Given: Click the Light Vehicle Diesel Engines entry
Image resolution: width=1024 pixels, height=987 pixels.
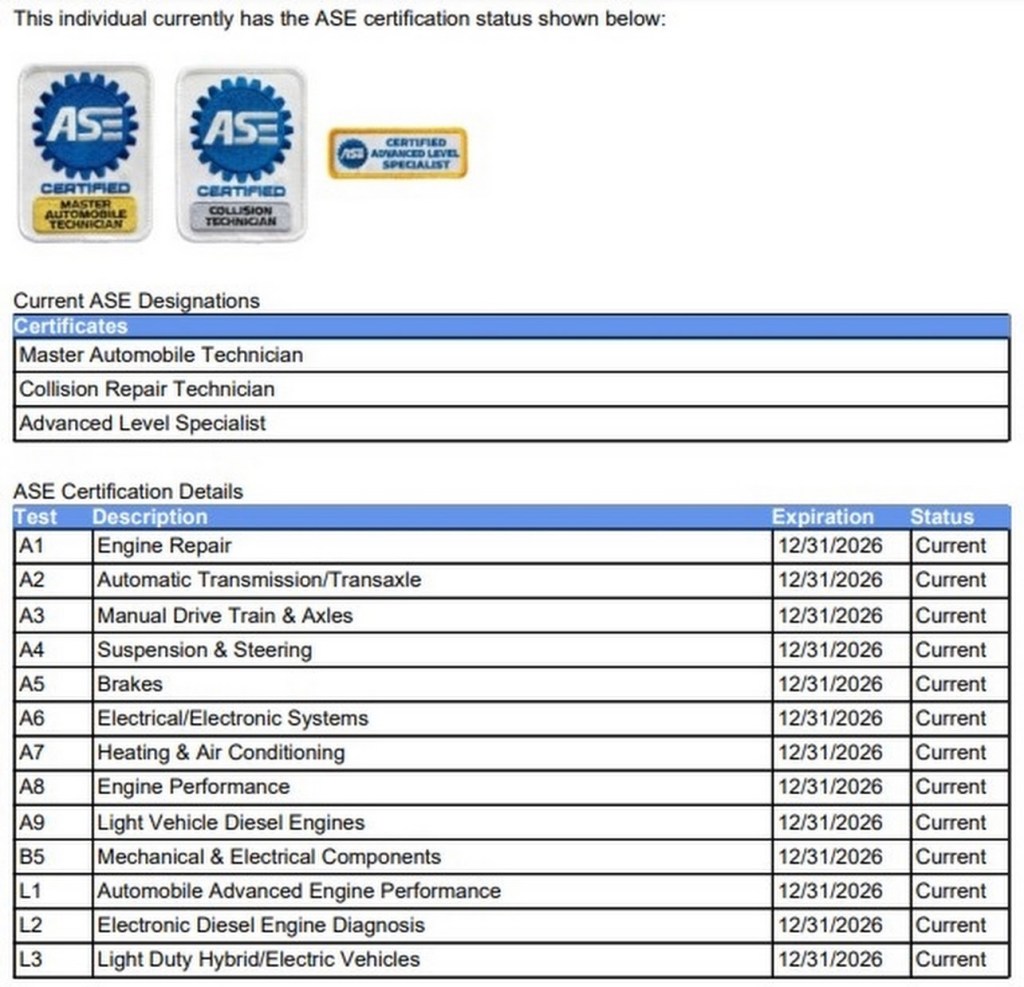Looking at the screenshot, I should pyautogui.click(x=231, y=822).
